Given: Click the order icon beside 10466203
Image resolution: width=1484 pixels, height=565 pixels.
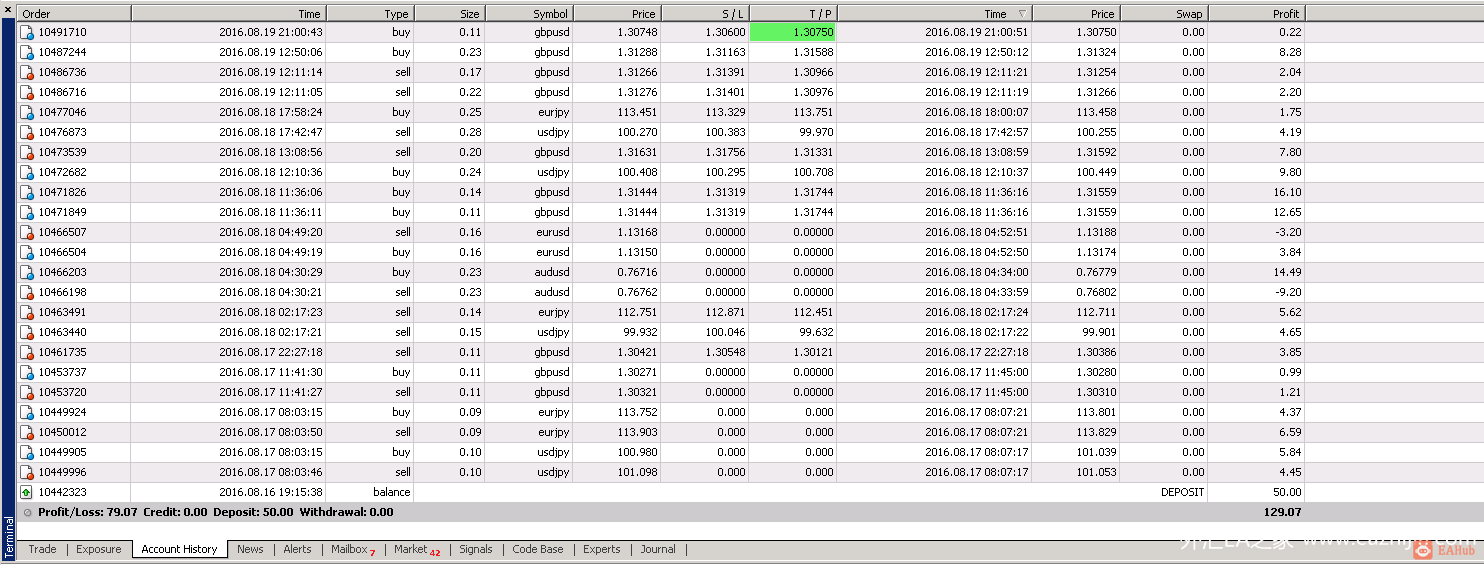Looking at the screenshot, I should (x=27, y=272).
